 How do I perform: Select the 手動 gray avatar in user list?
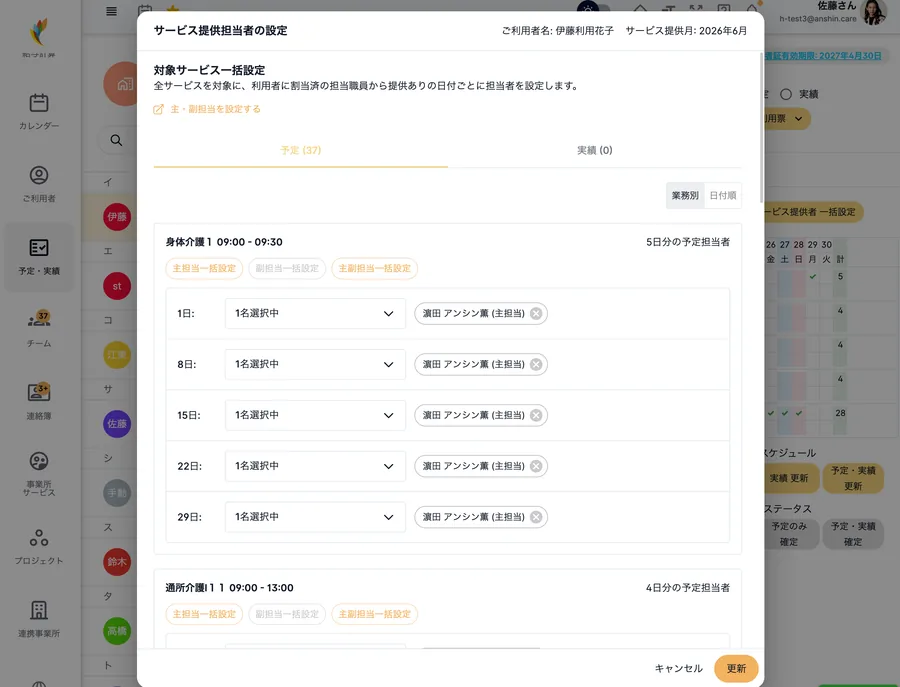click(117, 493)
